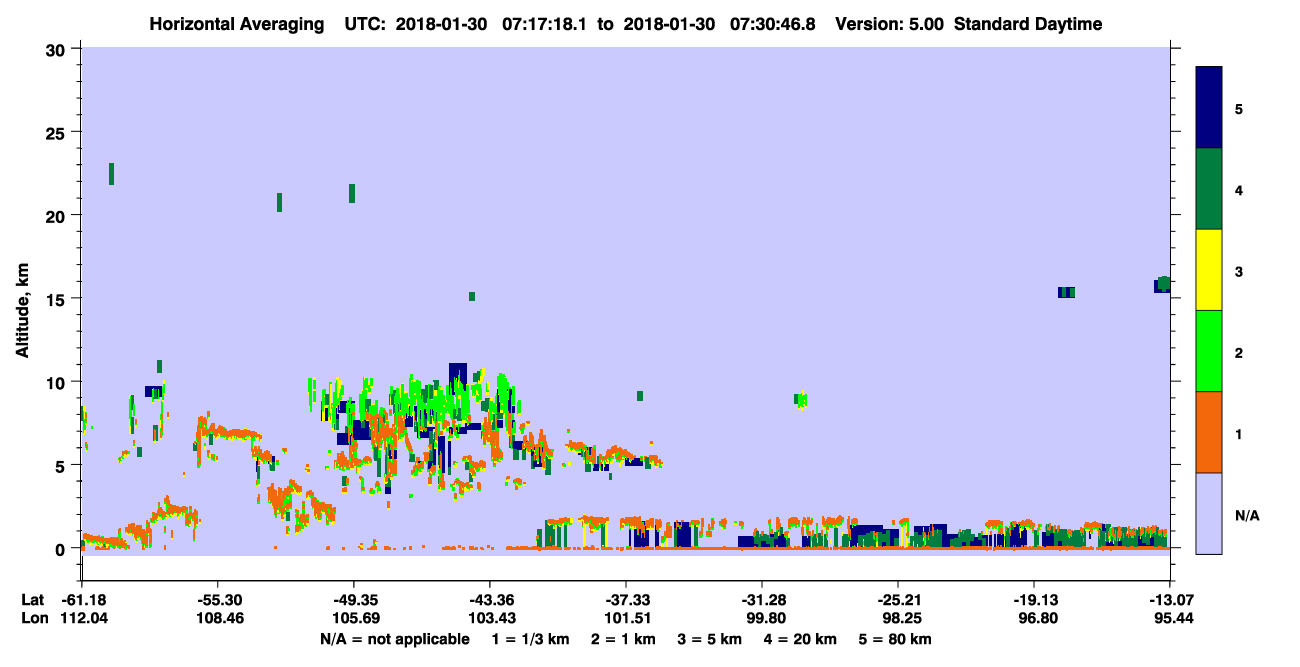Click the color bar label '5'
The width and height of the screenshot is (1300, 667).
(1239, 108)
